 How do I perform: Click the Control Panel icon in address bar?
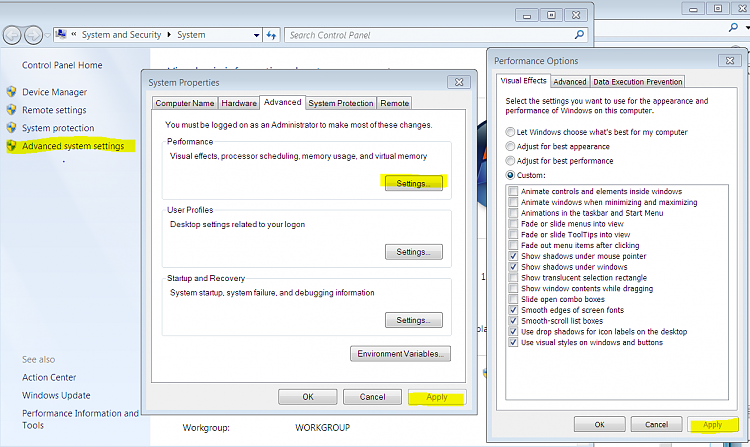[x=61, y=34]
